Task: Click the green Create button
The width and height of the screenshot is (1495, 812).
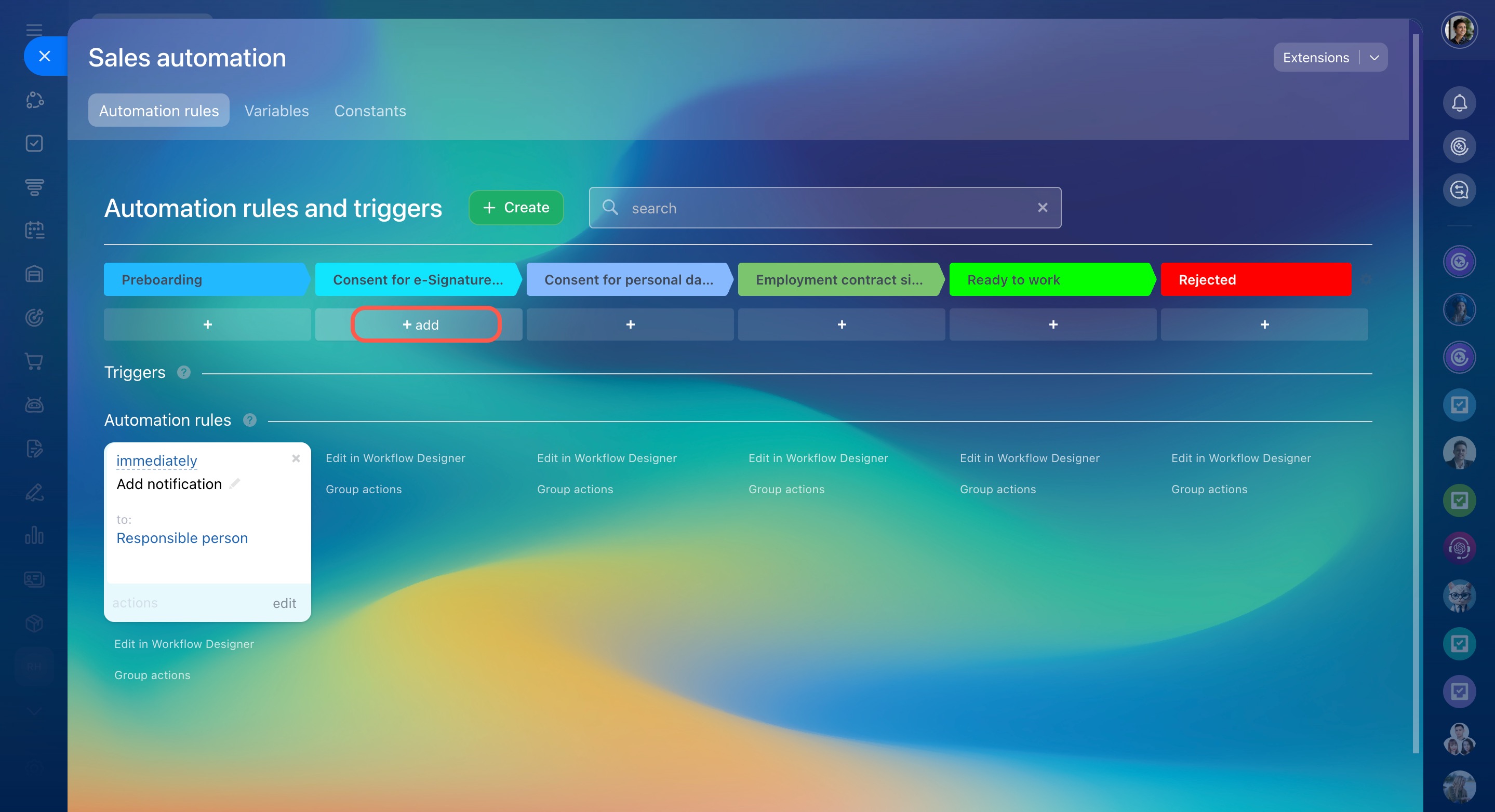Action: click(516, 208)
